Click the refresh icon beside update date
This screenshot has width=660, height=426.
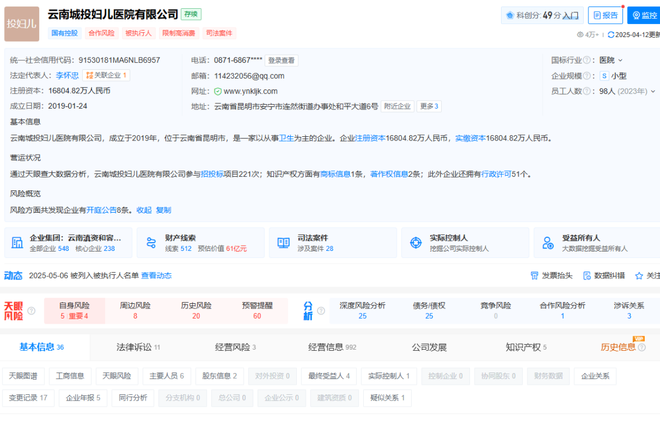click(x=611, y=35)
